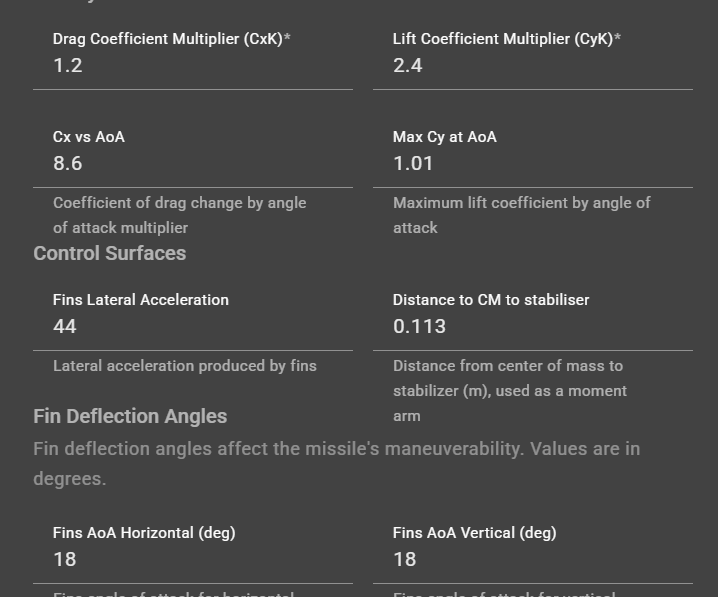718x597 pixels.
Task: Click the Drag Coefficient Multiplier (CxK) label
Action: point(171,39)
